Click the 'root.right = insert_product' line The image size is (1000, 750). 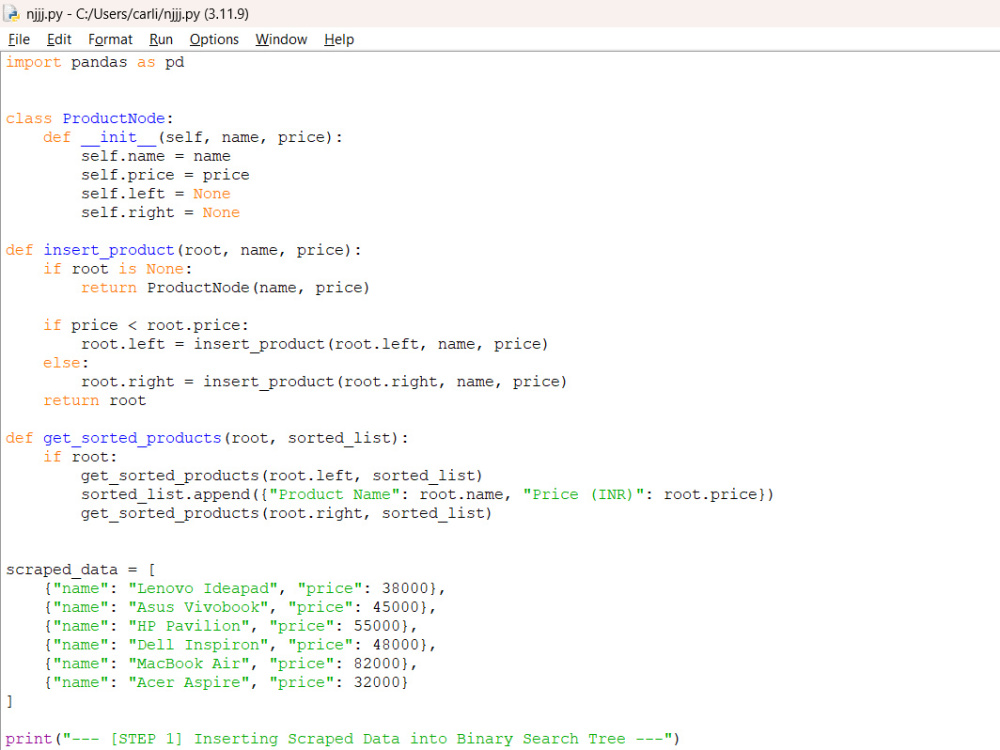[x=324, y=382]
